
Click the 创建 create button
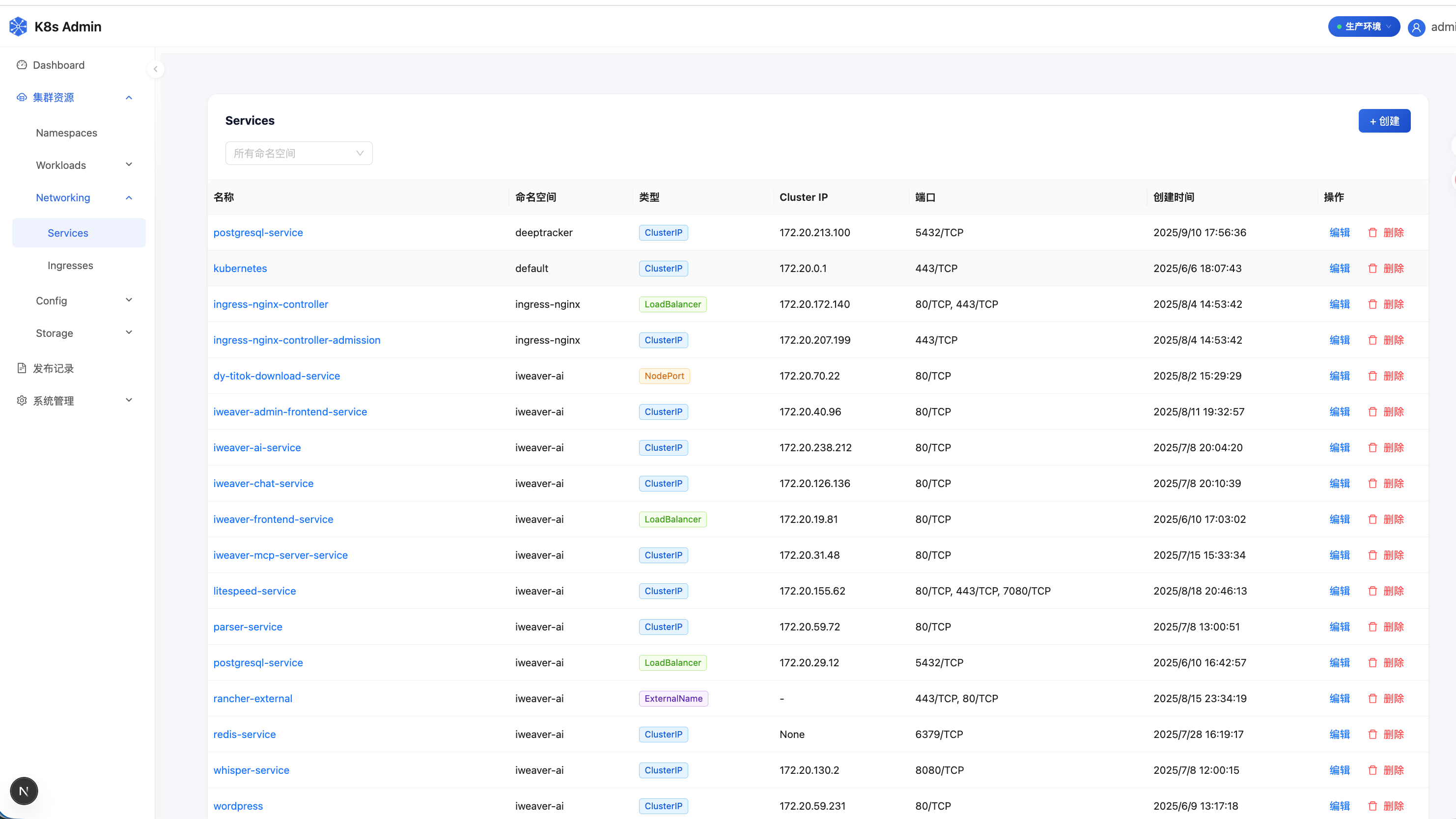pyautogui.click(x=1384, y=121)
